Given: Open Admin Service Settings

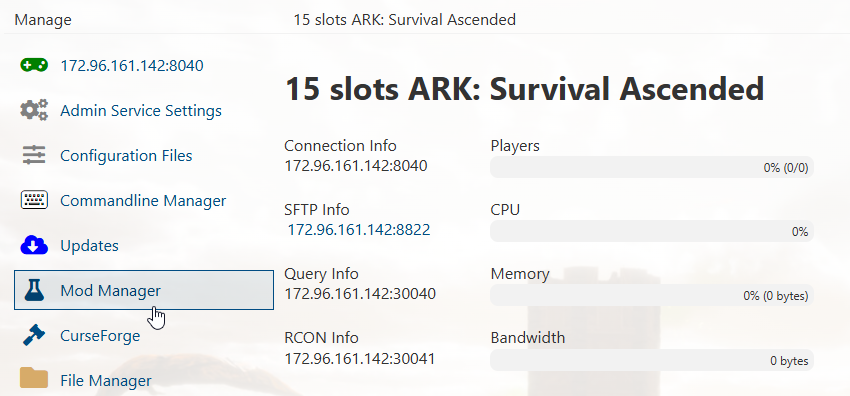Looking at the screenshot, I should 141,111.
